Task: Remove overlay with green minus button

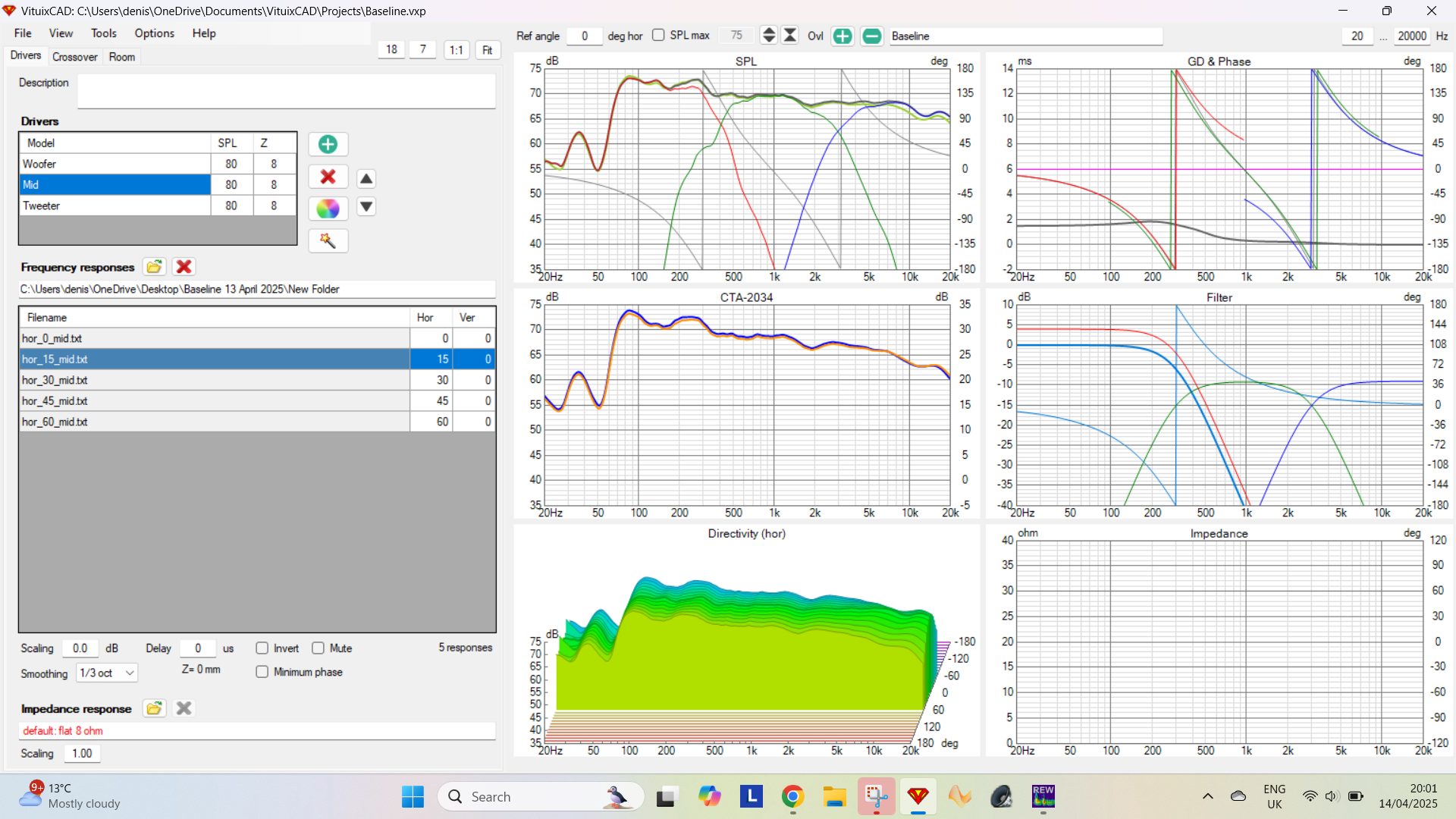Action: [872, 36]
